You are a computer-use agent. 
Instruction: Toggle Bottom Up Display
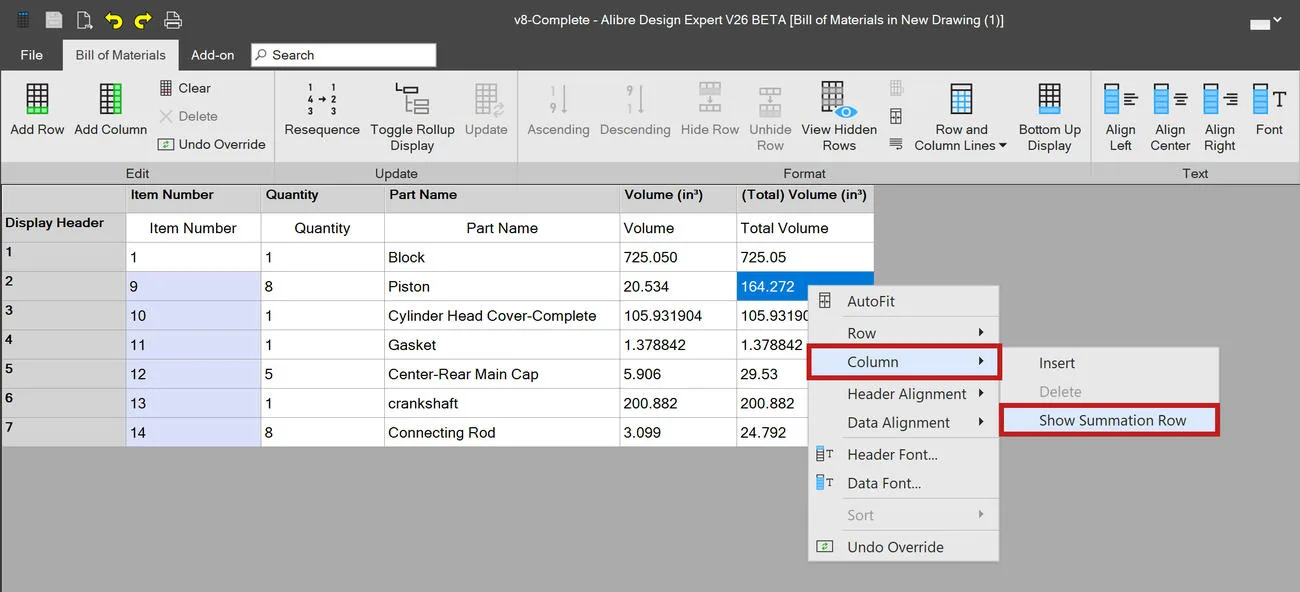1050,117
